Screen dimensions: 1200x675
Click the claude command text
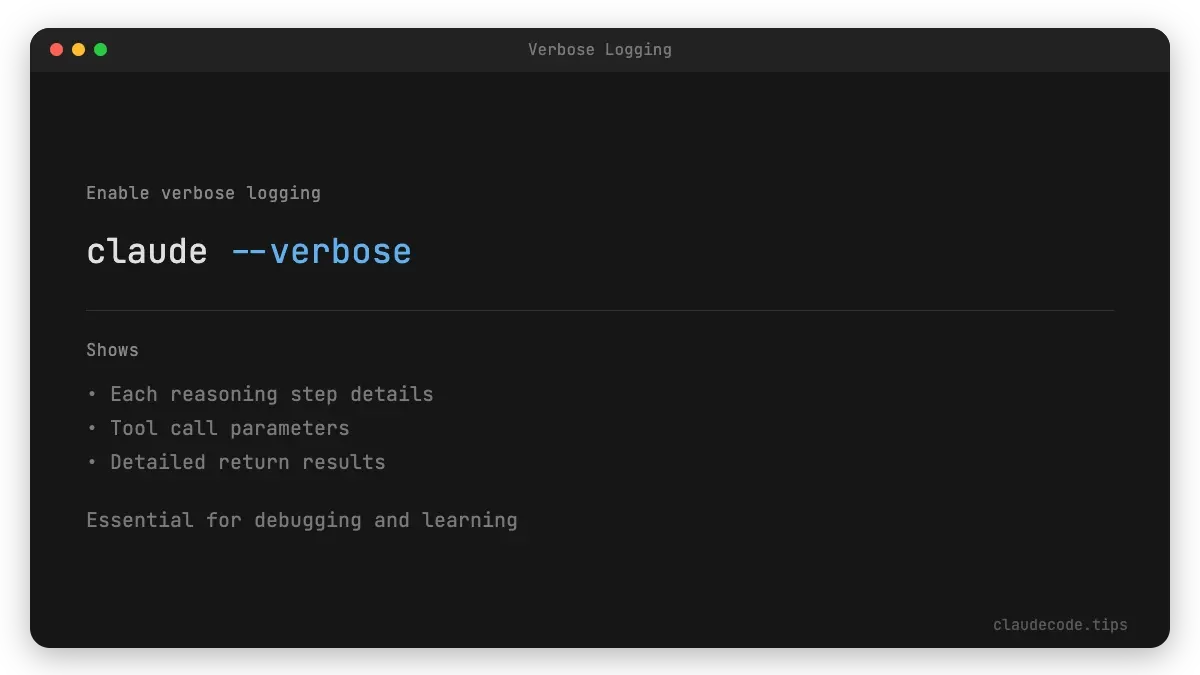[x=146, y=251]
